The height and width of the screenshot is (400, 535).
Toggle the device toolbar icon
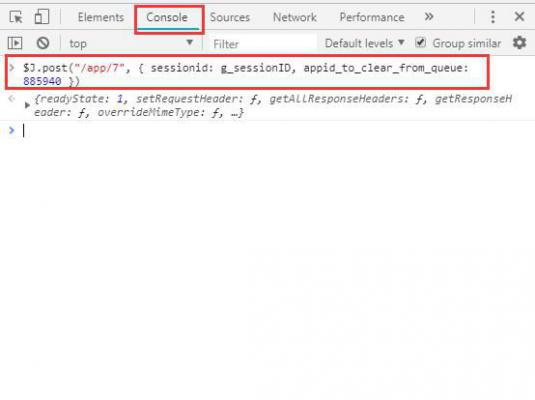click(x=42, y=17)
